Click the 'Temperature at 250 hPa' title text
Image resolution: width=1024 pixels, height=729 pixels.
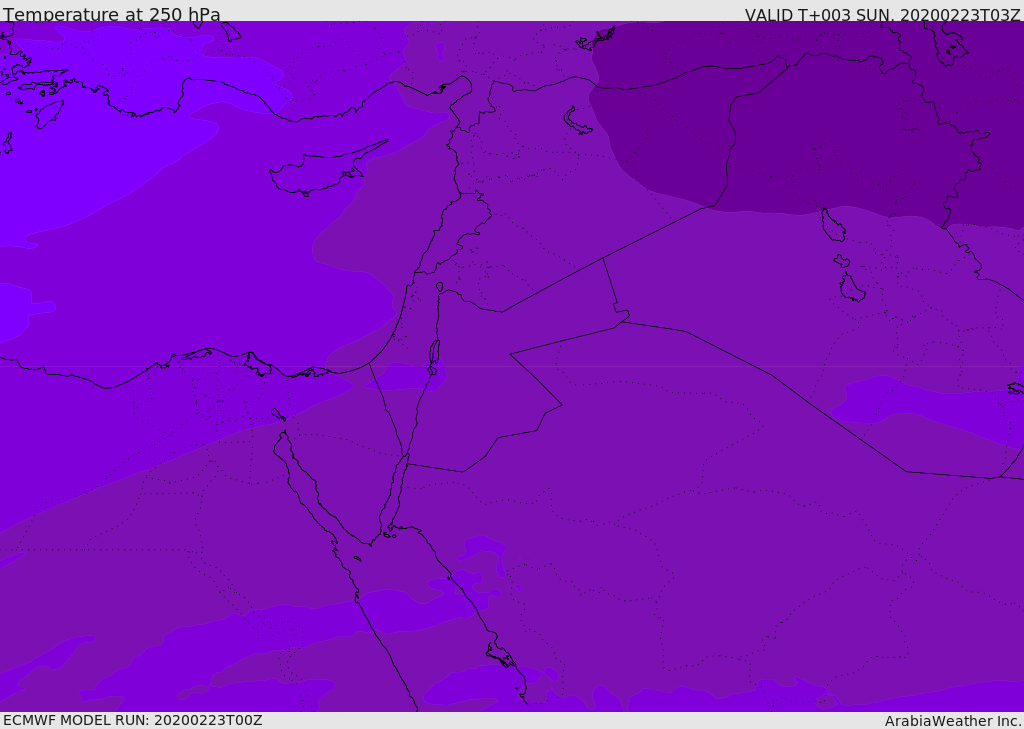(112, 14)
